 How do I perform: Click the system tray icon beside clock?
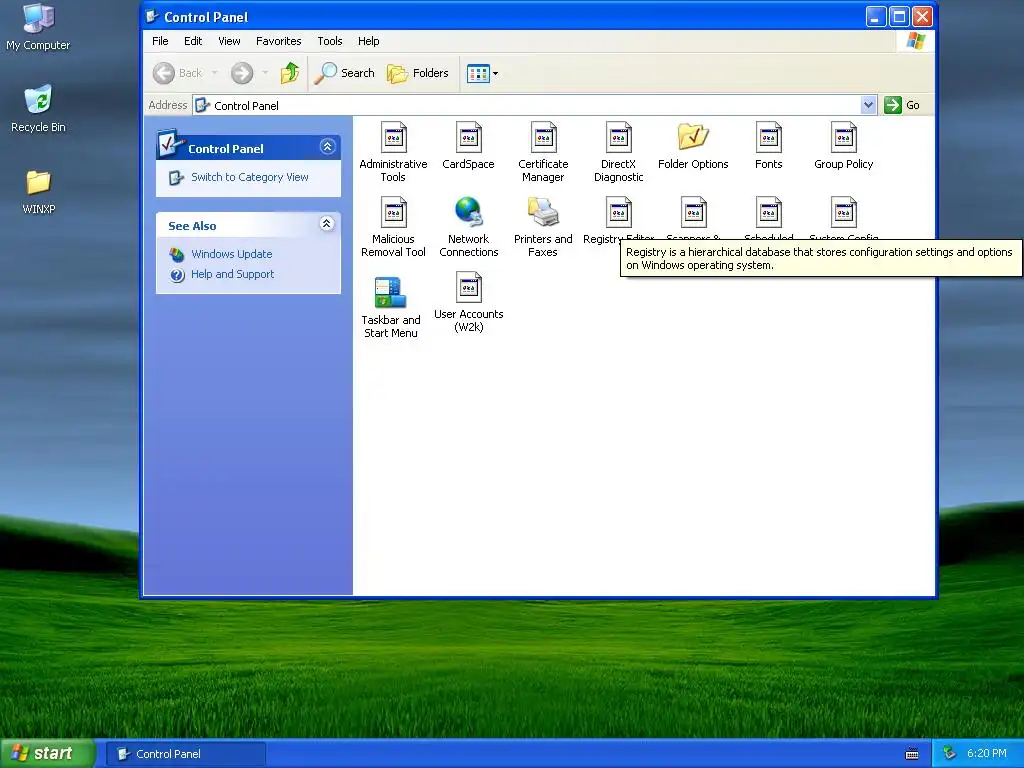(950, 754)
